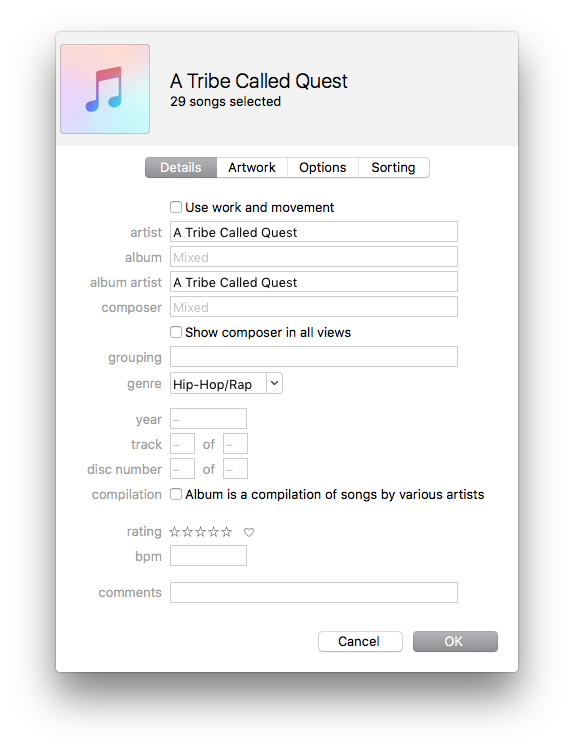Click the genre text box Hip-Hop/Rap
The height and width of the screenshot is (752, 574).
(218, 383)
